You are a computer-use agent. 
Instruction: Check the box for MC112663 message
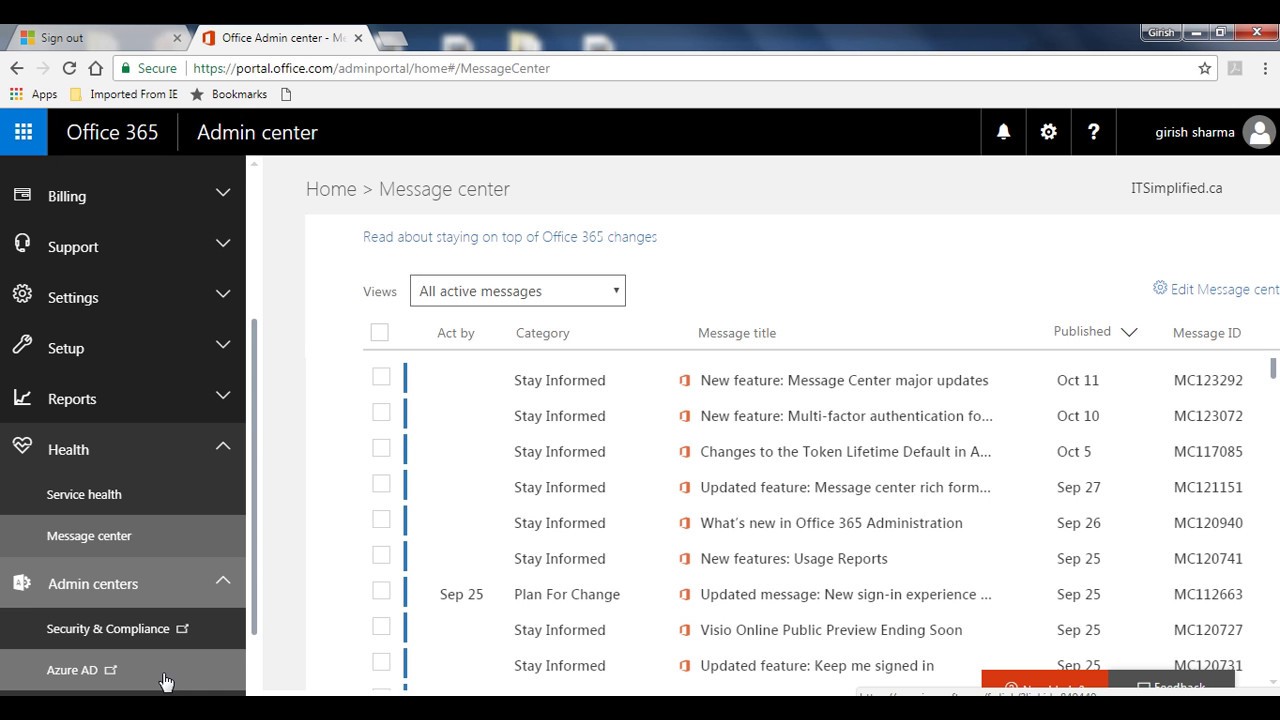tap(381, 590)
